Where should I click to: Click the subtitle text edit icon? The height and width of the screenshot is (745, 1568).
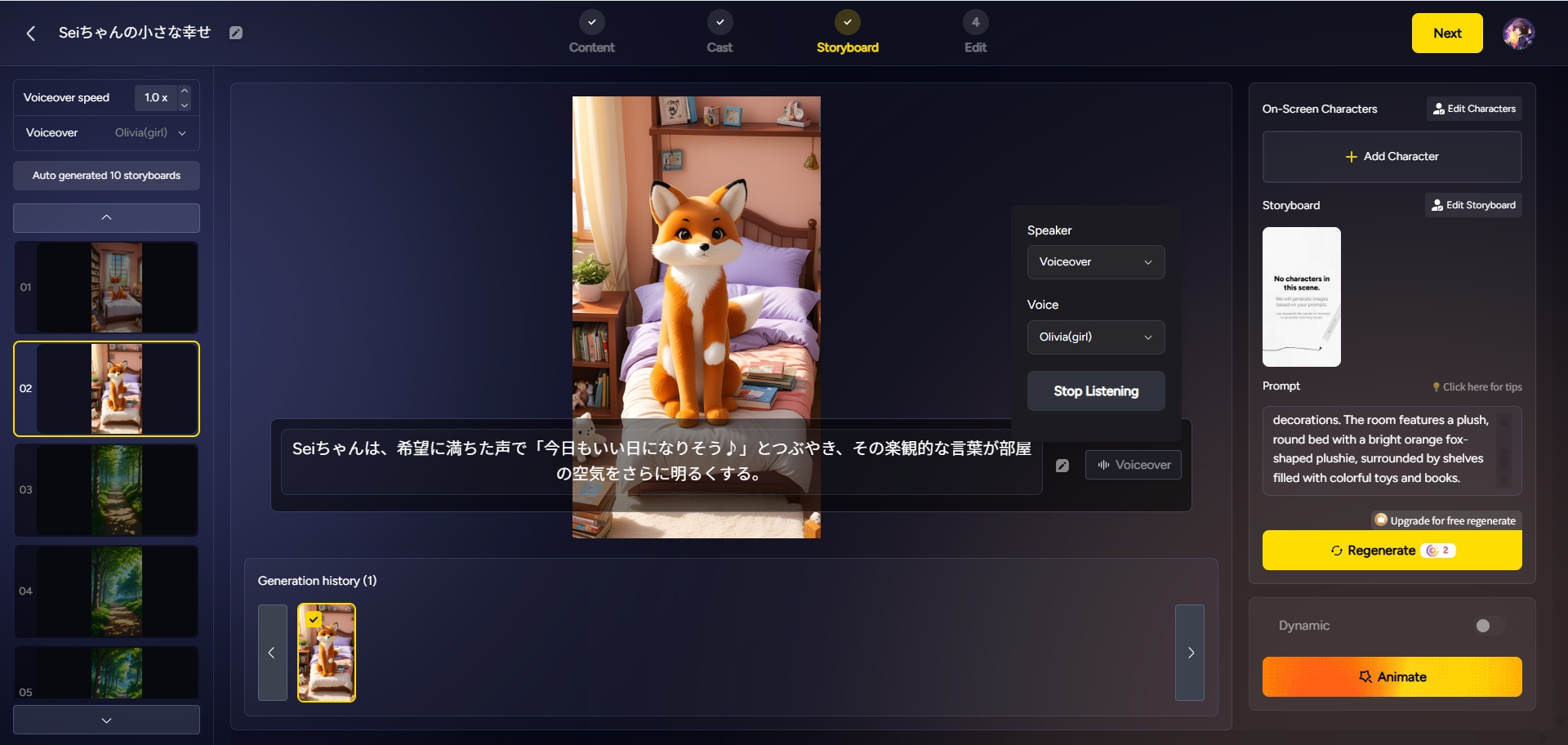tap(1062, 466)
